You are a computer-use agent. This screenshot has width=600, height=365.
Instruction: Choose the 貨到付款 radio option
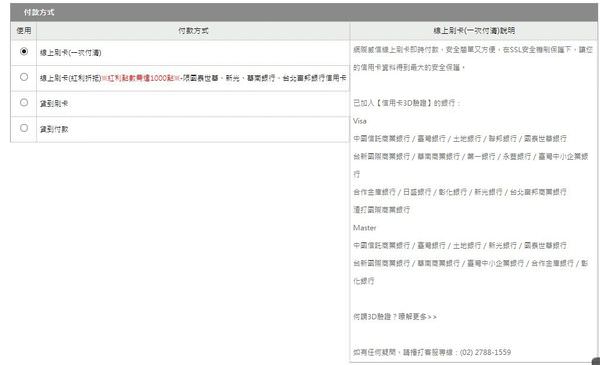click(24, 128)
